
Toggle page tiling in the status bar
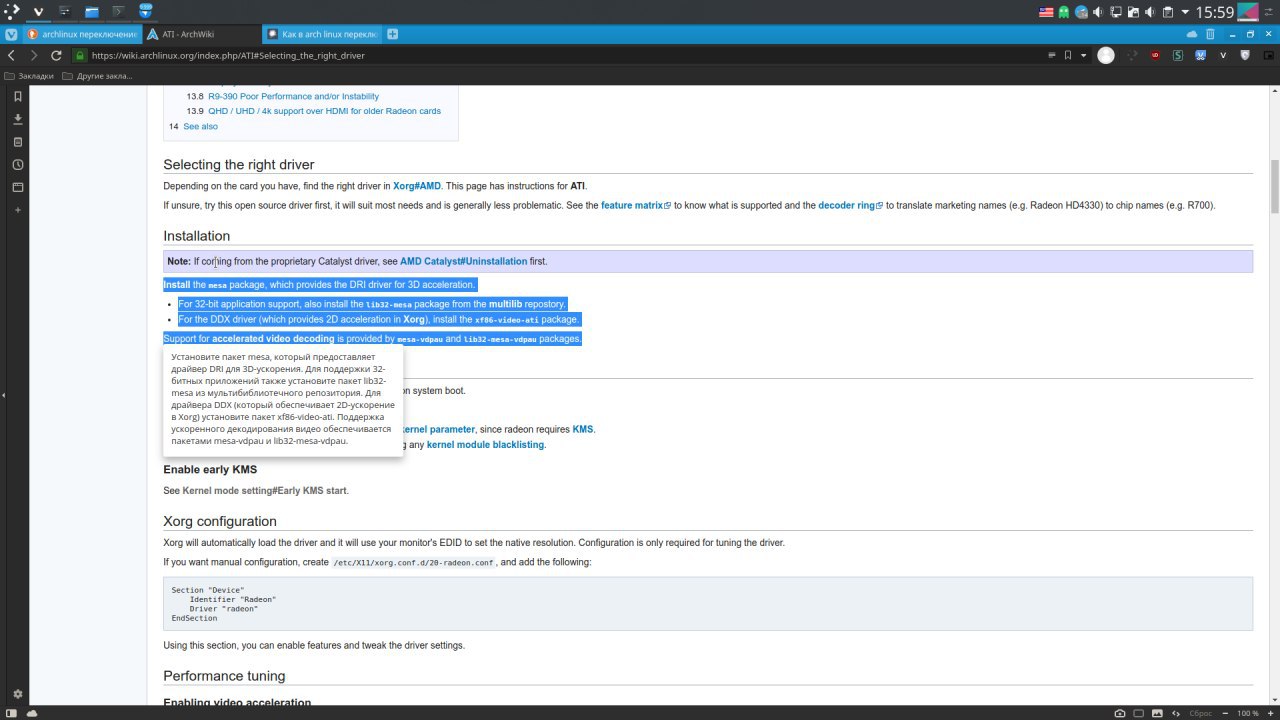tap(1139, 713)
